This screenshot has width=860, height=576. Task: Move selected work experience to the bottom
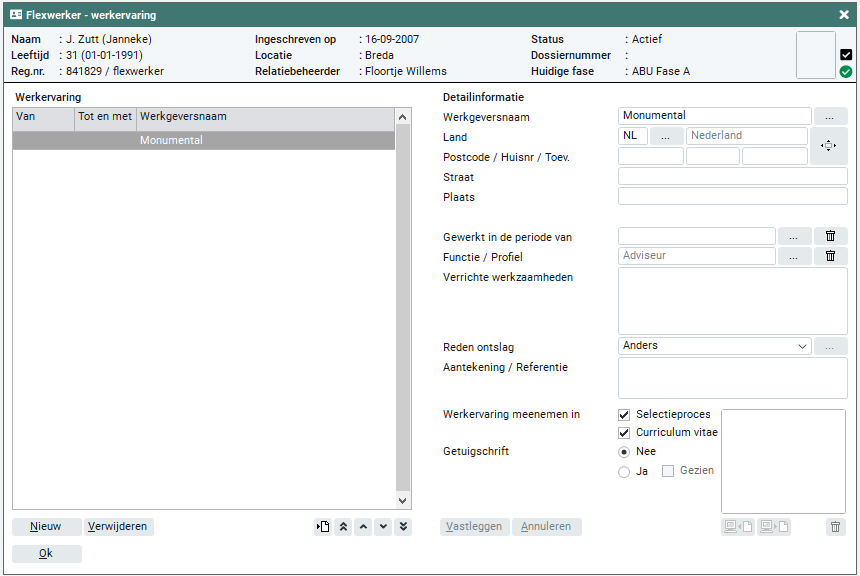403,527
